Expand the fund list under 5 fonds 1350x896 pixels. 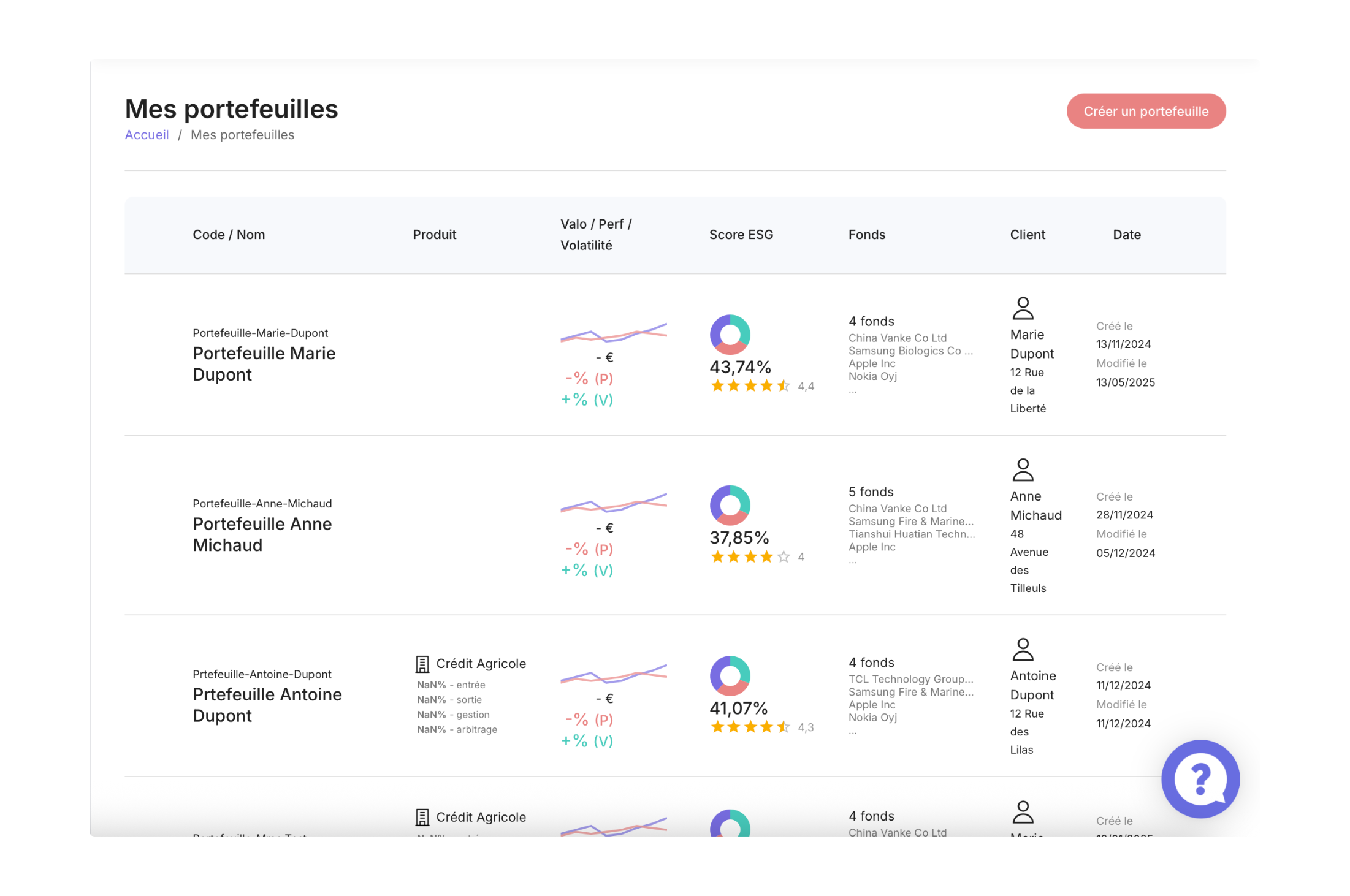872,491
